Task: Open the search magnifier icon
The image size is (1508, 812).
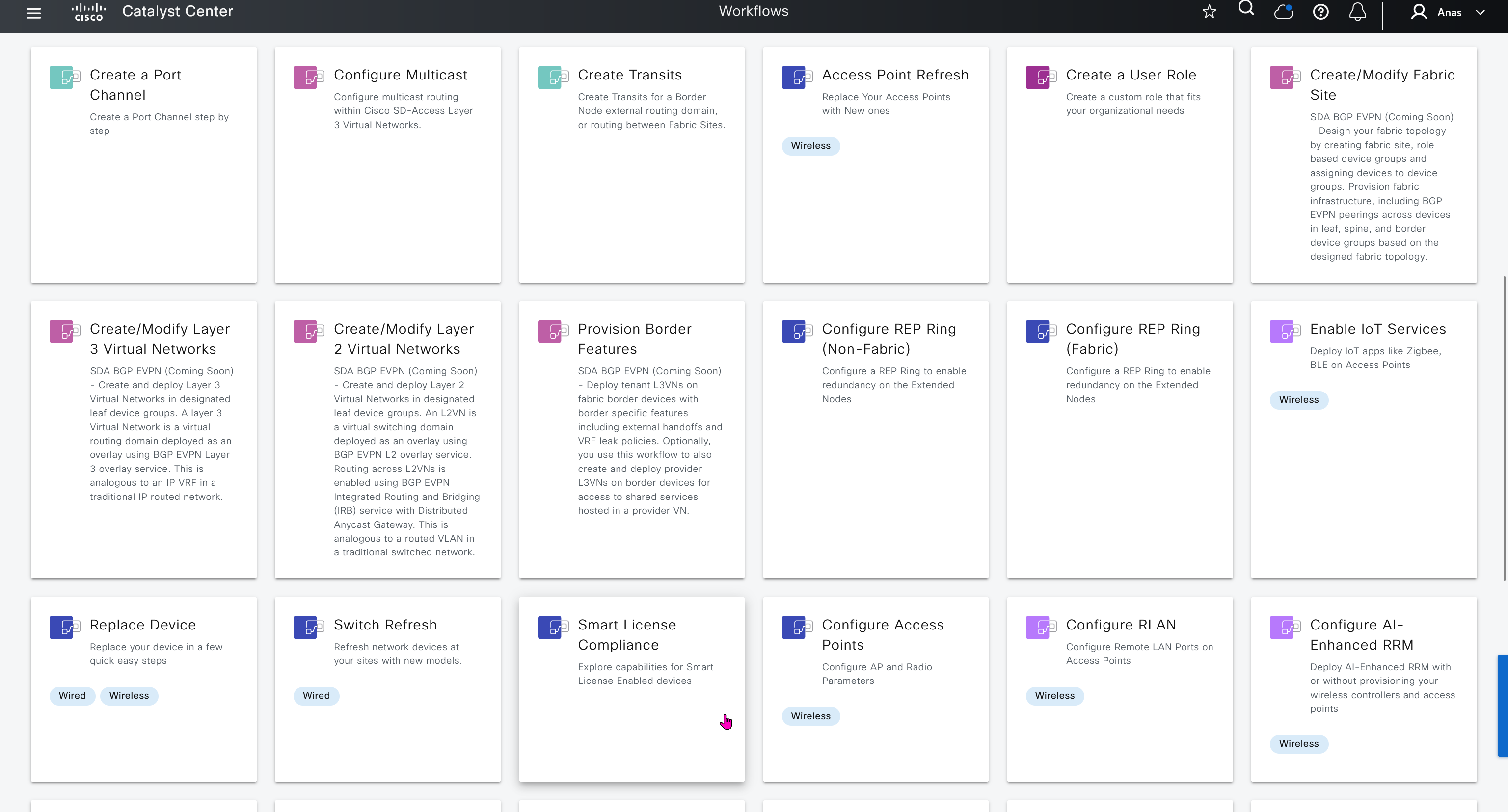Action: tap(1246, 9)
